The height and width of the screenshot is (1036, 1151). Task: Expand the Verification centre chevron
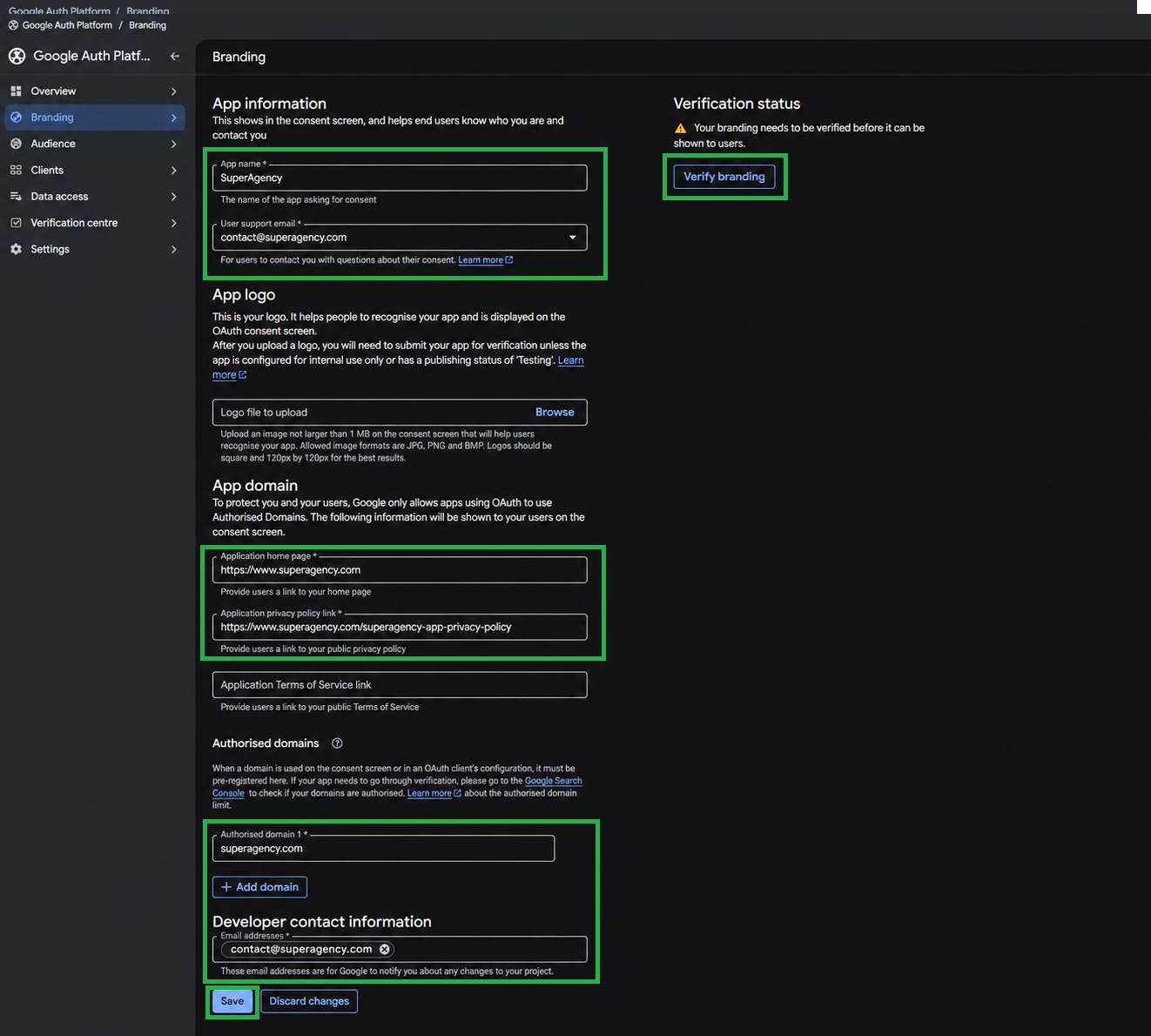(174, 223)
